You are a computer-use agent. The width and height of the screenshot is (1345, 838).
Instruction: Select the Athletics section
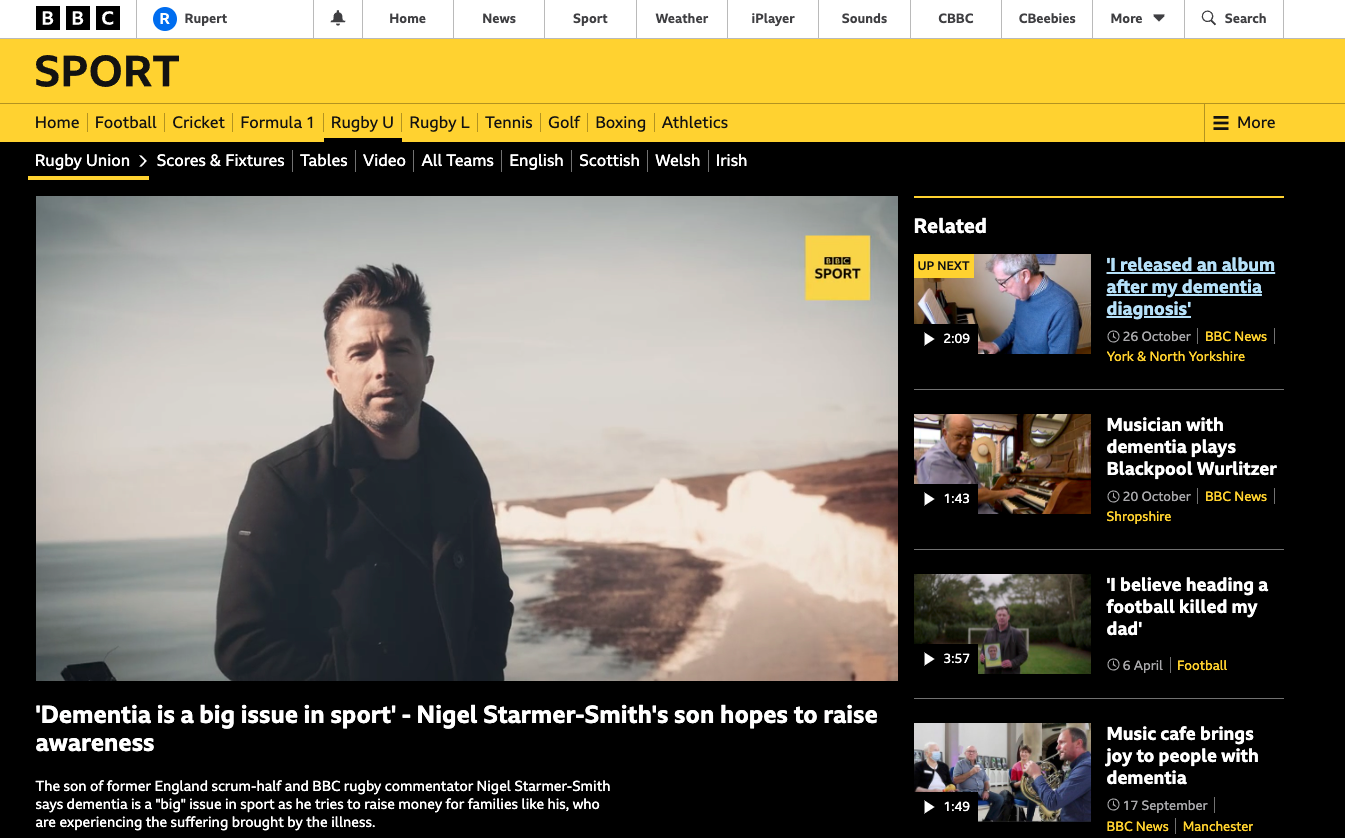695,123
